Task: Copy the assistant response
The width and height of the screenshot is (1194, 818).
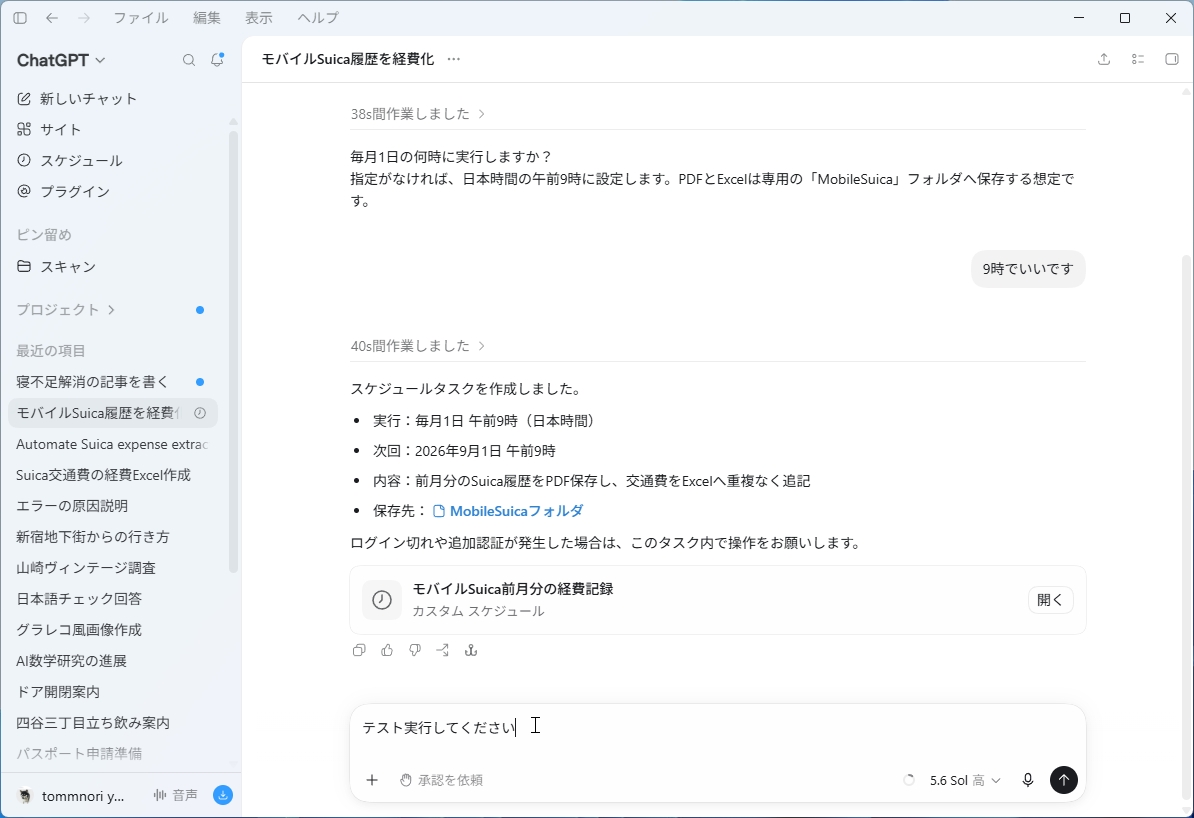Action: [359, 650]
